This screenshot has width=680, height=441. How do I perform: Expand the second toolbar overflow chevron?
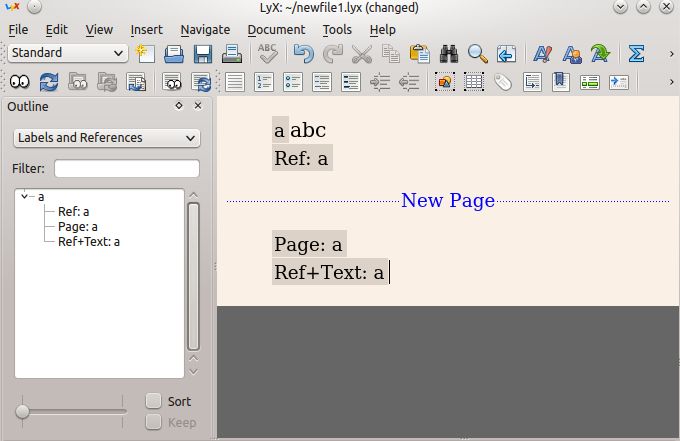(x=671, y=82)
